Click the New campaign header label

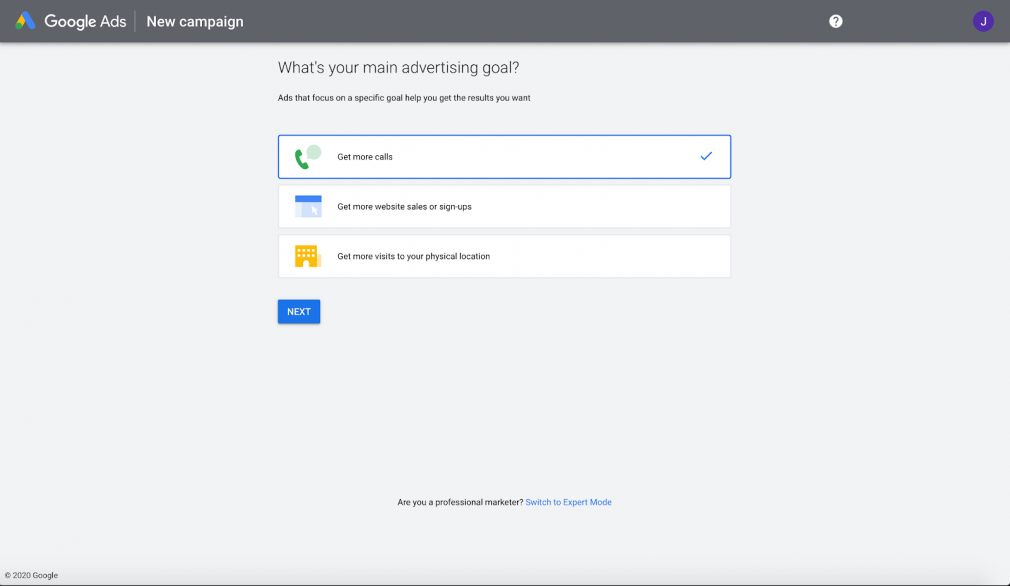195,21
